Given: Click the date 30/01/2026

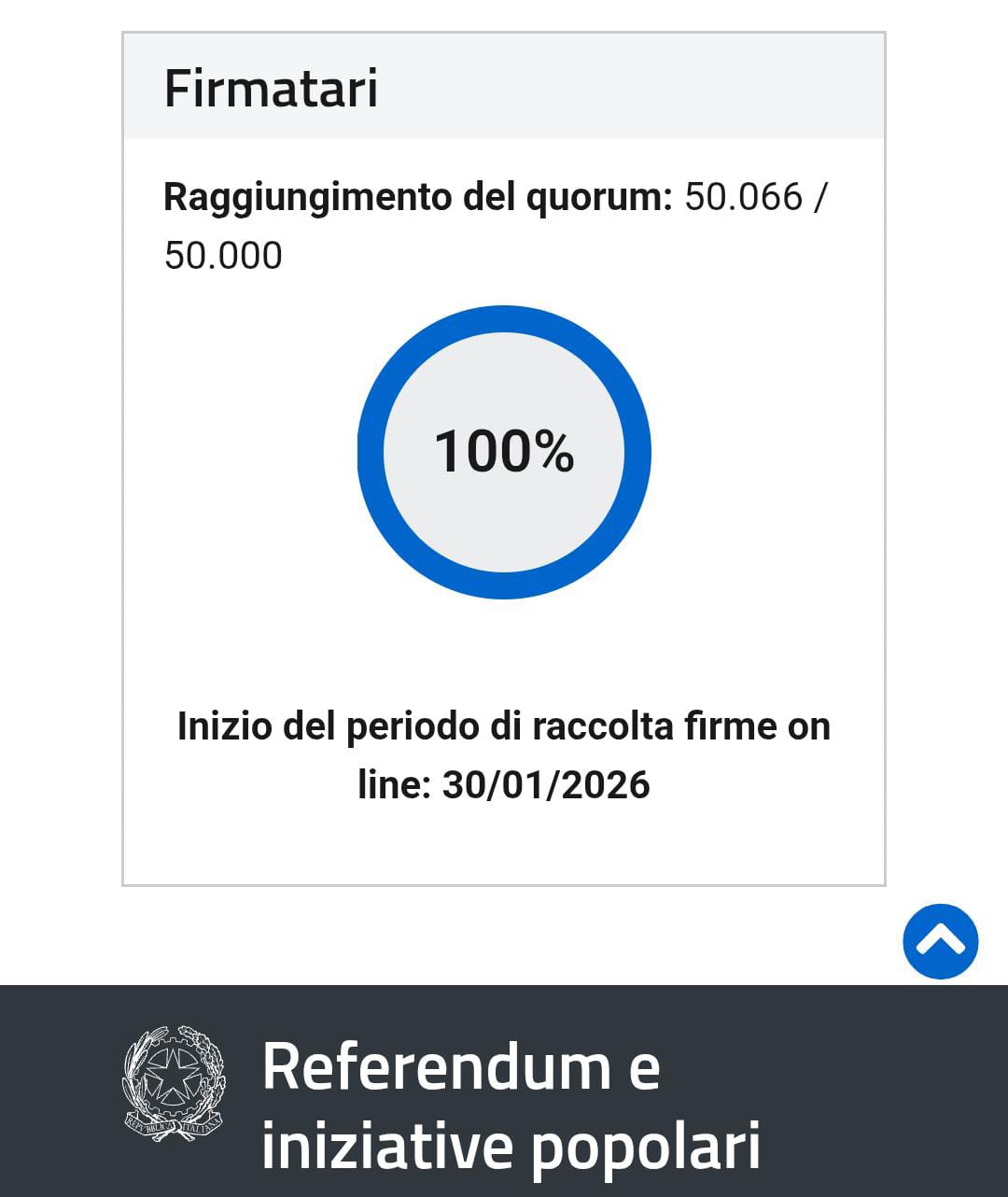Looking at the screenshot, I should 546,785.
